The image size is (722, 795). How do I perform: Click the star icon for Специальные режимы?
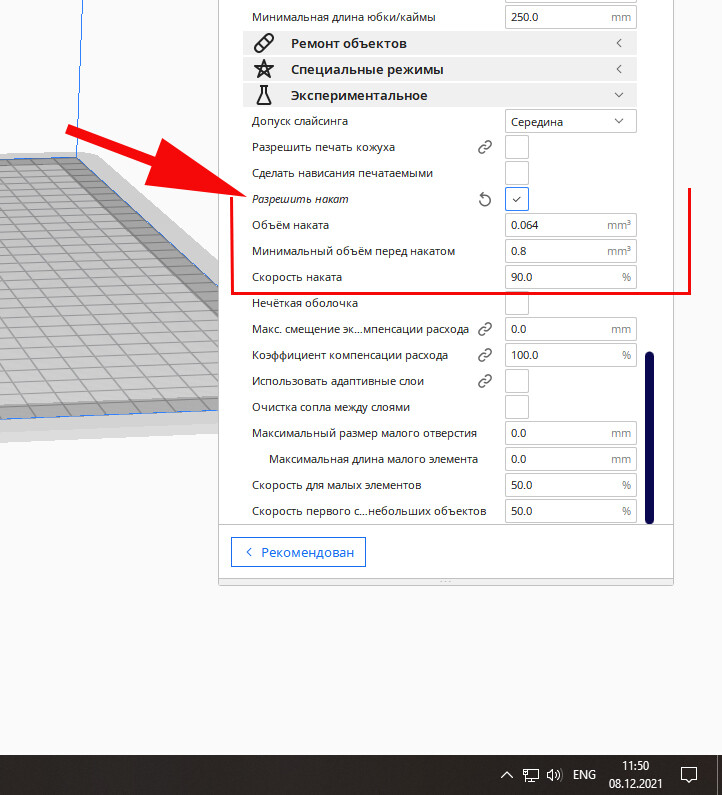tap(264, 69)
